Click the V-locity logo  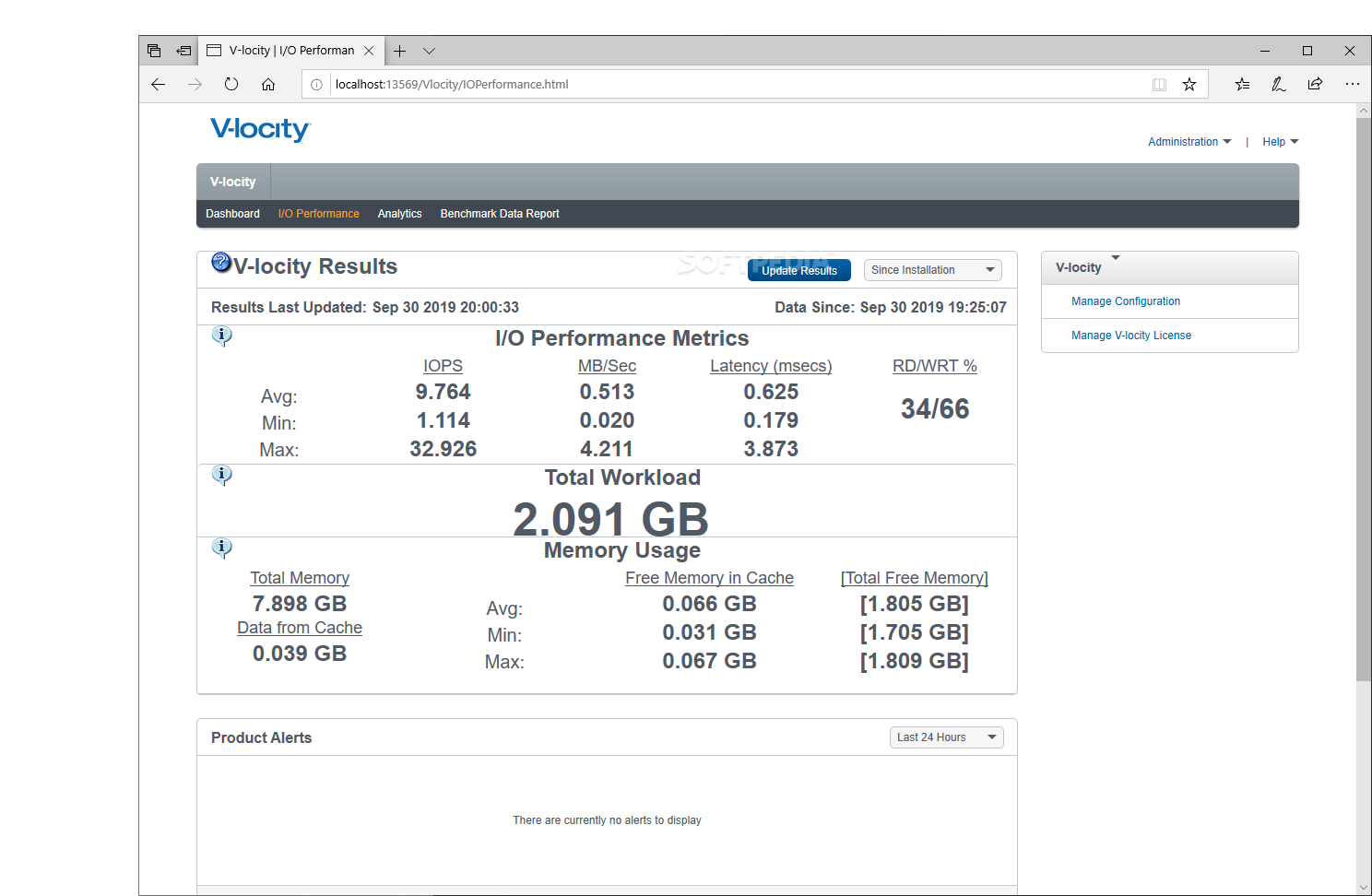pos(260,129)
